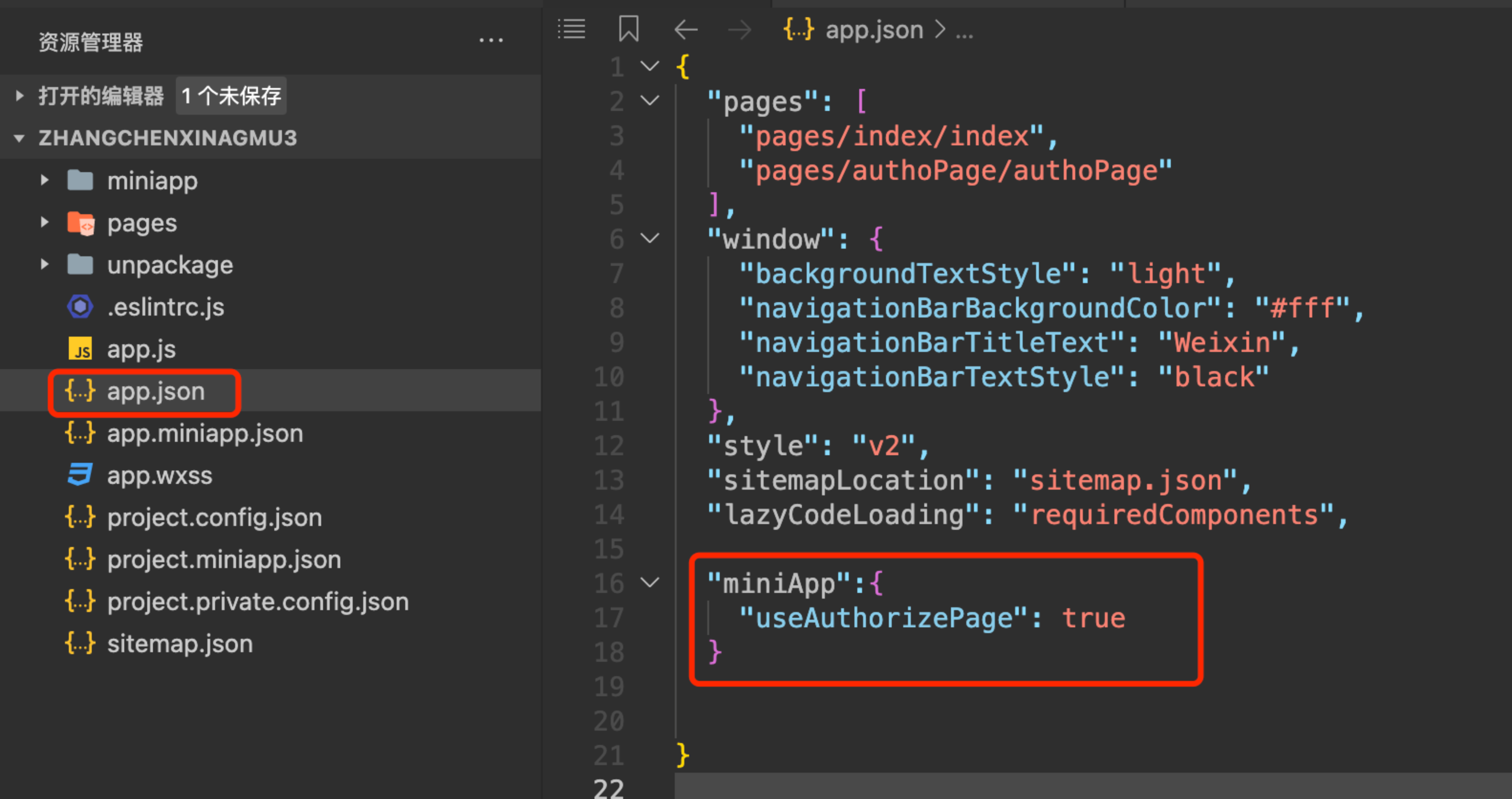
Task: Click app.json in the breadcrumb path
Action: pyautogui.click(x=875, y=30)
